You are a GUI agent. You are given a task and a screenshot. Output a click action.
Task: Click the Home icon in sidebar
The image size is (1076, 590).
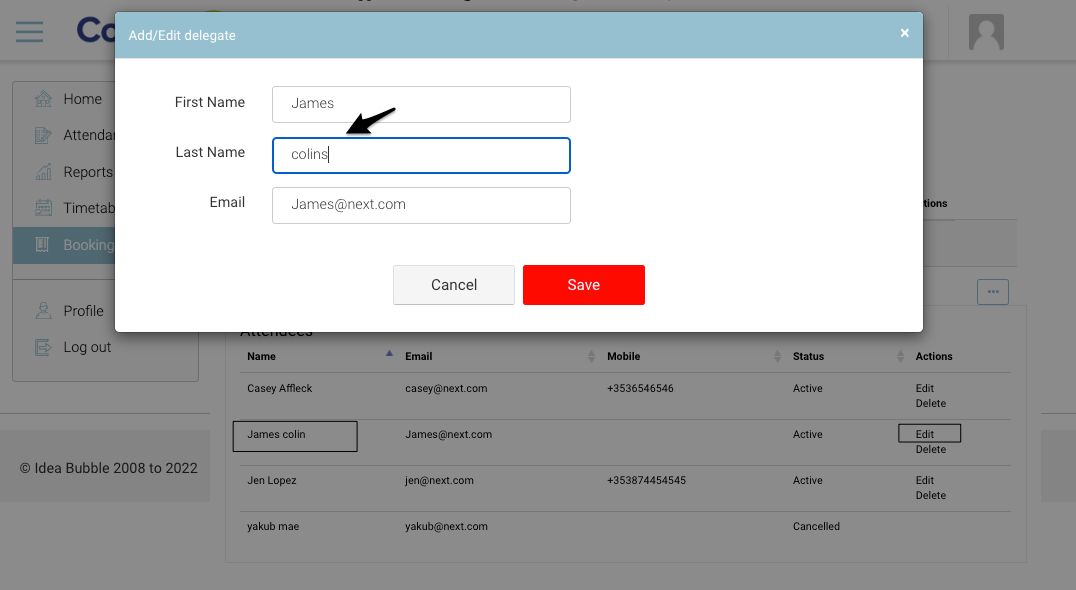pos(43,99)
